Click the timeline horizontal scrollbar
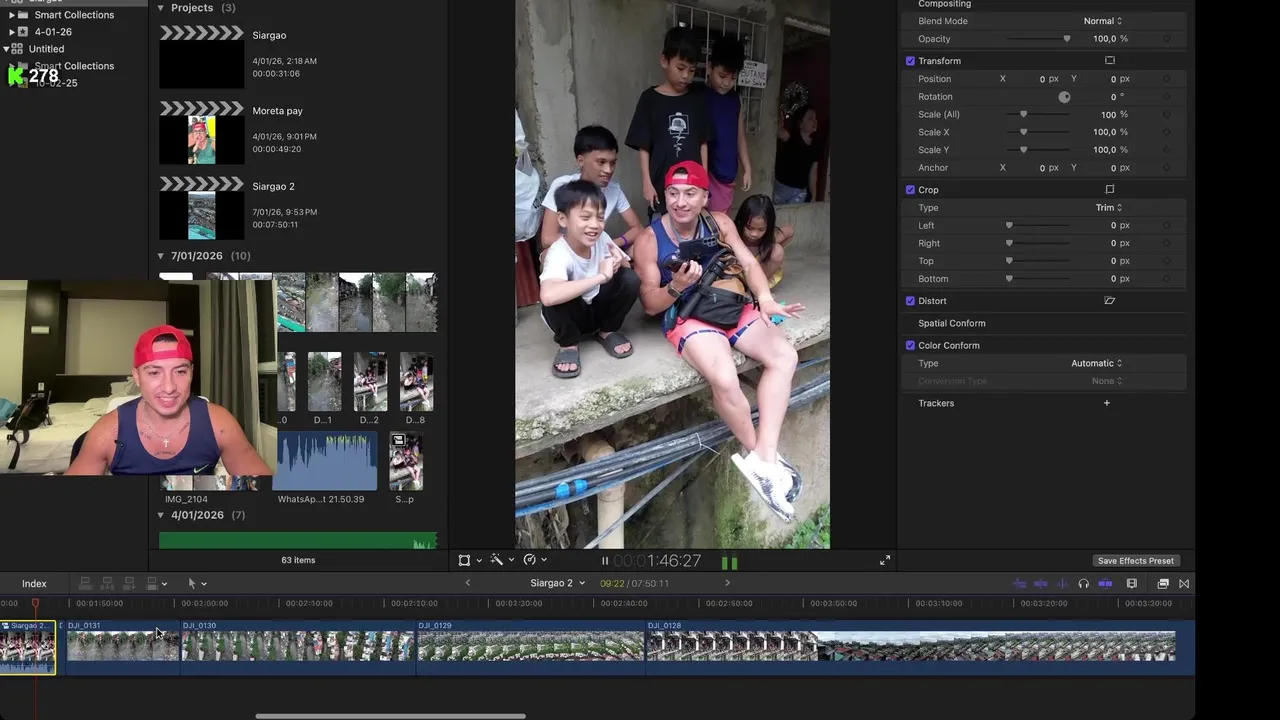The image size is (1280, 720). coord(390,716)
